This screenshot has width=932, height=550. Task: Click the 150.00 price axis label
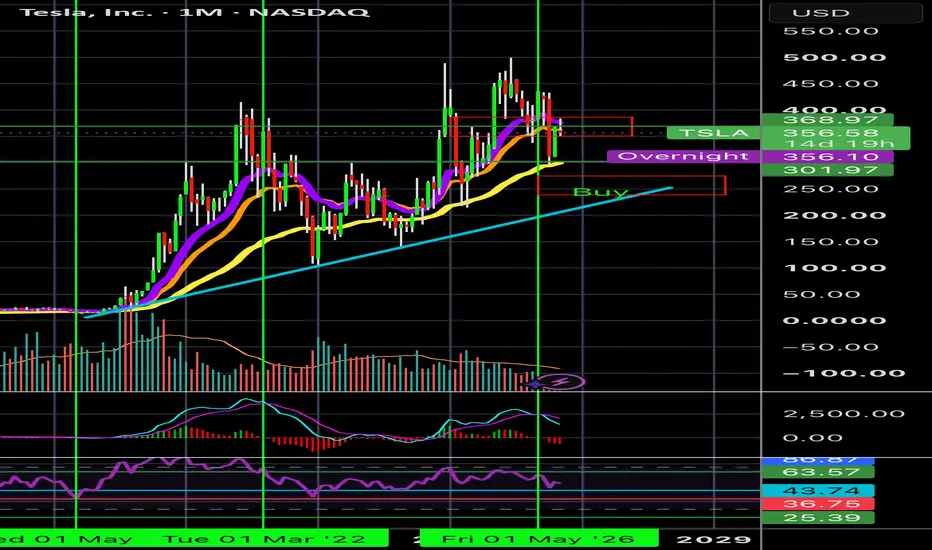[x=830, y=242]
